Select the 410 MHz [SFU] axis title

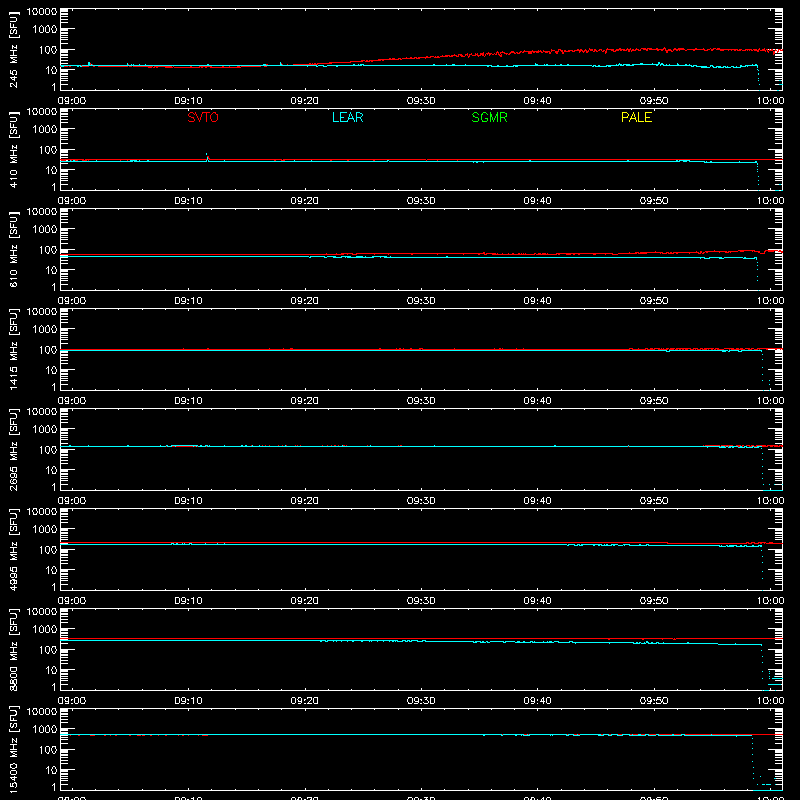pos(14,149)
